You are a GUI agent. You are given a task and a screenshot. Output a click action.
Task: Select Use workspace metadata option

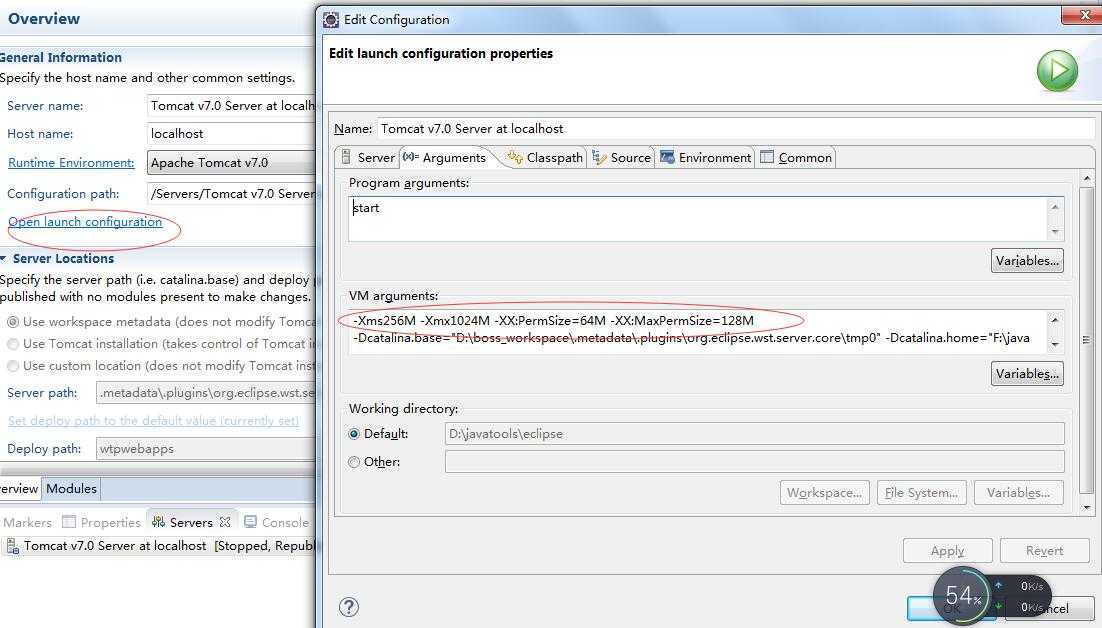(13, 322)
